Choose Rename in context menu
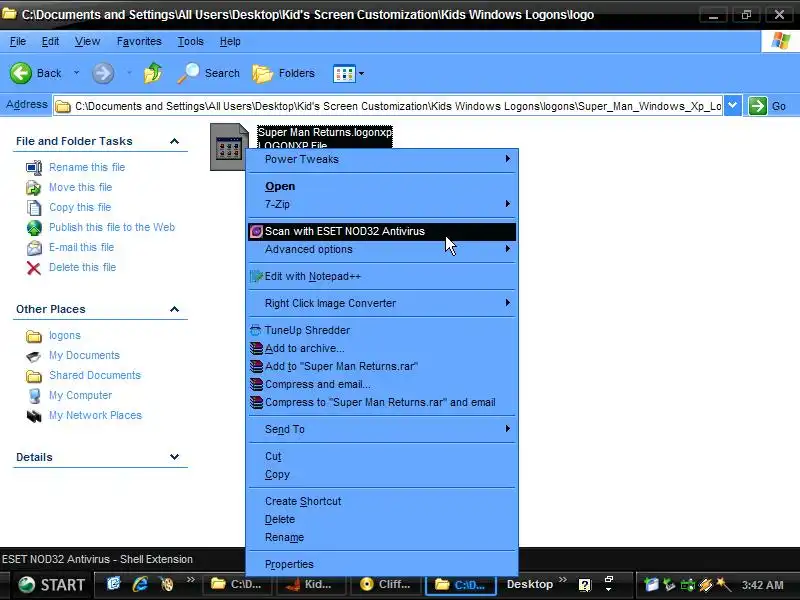 382,537
